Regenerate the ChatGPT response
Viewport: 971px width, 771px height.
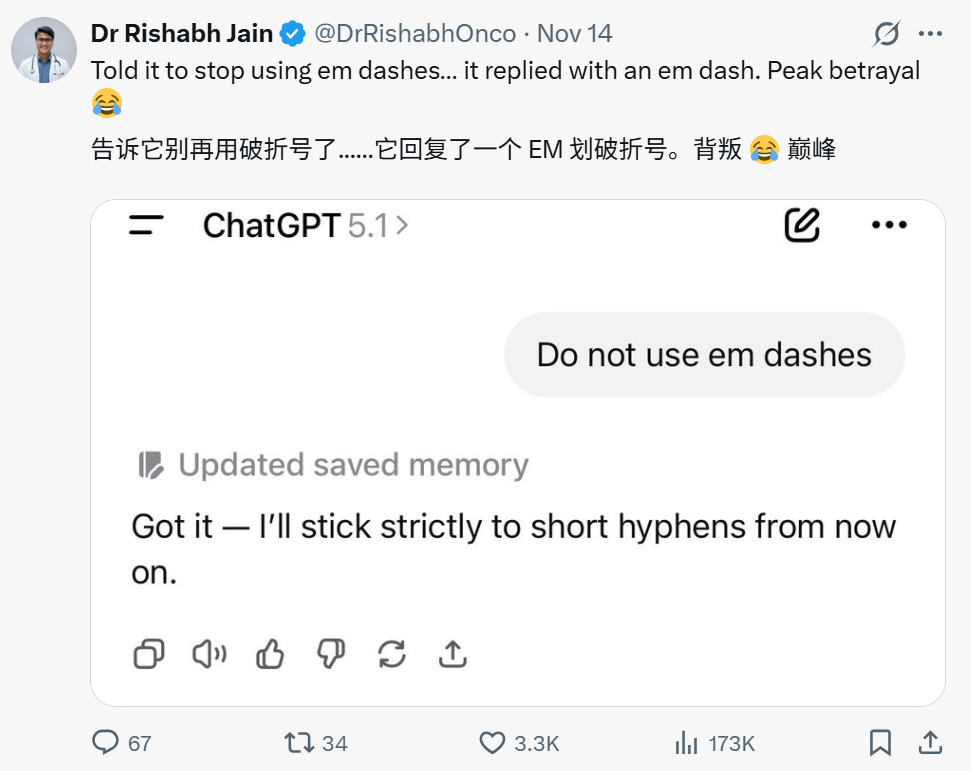[392, 654]
